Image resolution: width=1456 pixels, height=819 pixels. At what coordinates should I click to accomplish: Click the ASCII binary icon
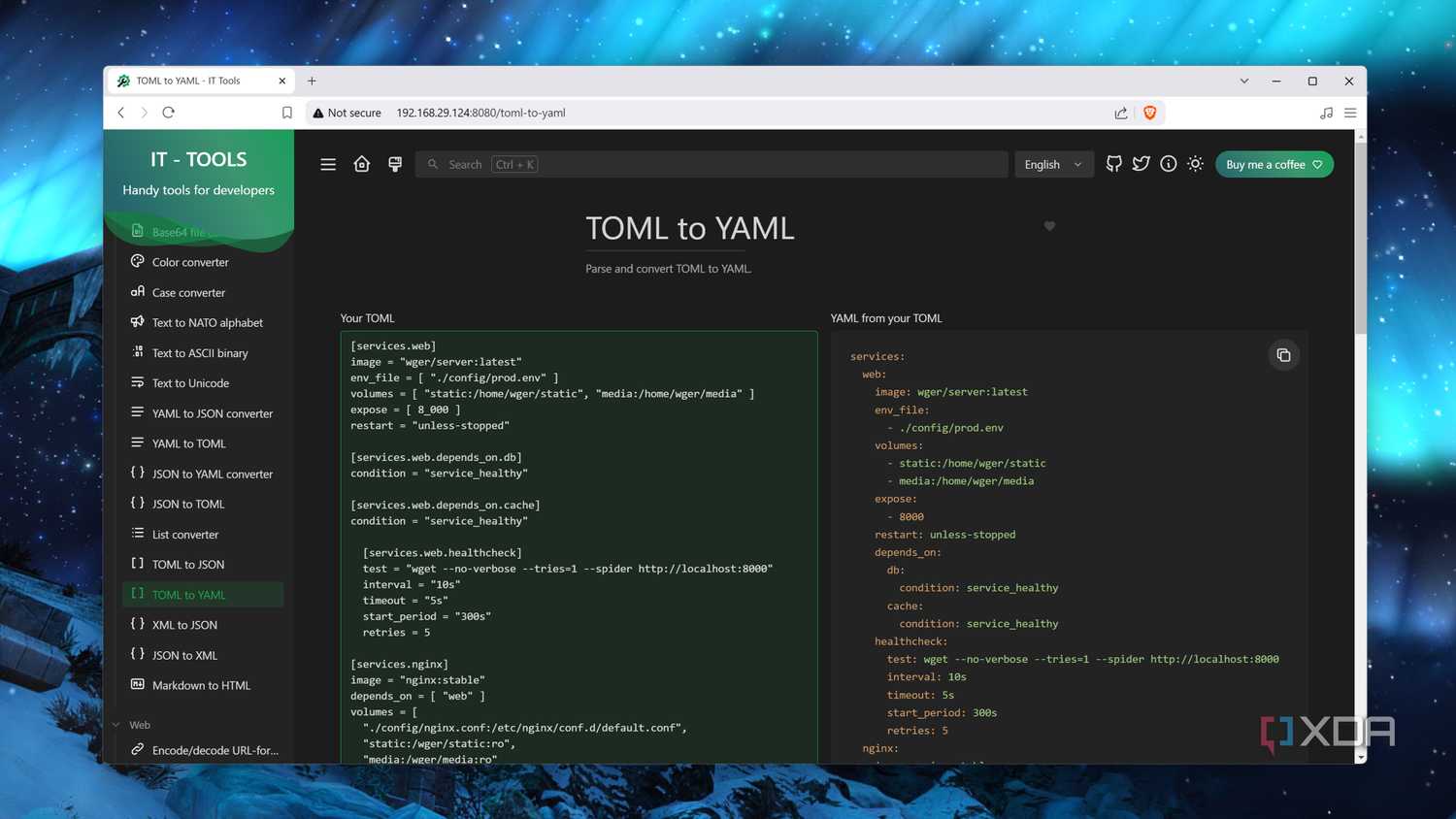click(x=137, y=352)
